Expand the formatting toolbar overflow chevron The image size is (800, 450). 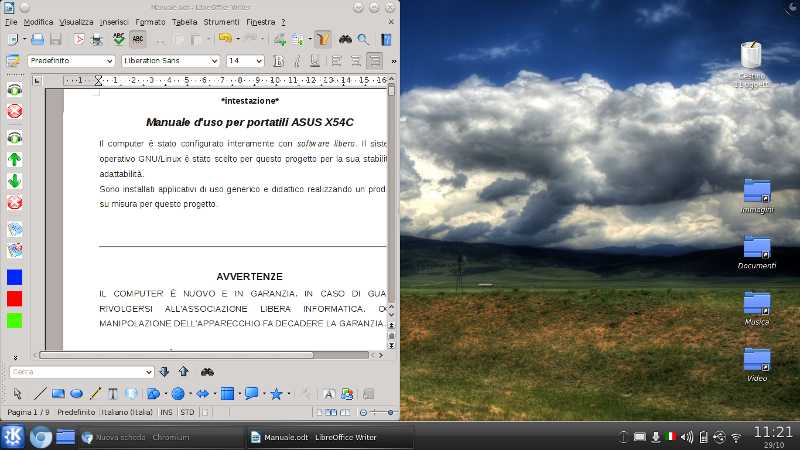click(393, 61)
